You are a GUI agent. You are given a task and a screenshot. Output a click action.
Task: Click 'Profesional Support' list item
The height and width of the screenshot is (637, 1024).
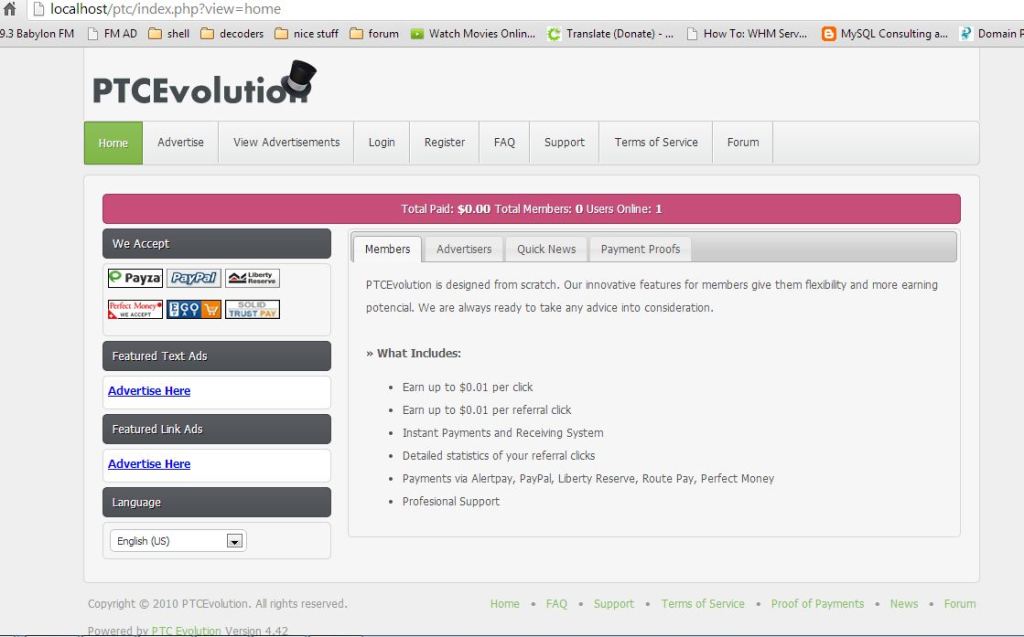[x=451, y=502]
